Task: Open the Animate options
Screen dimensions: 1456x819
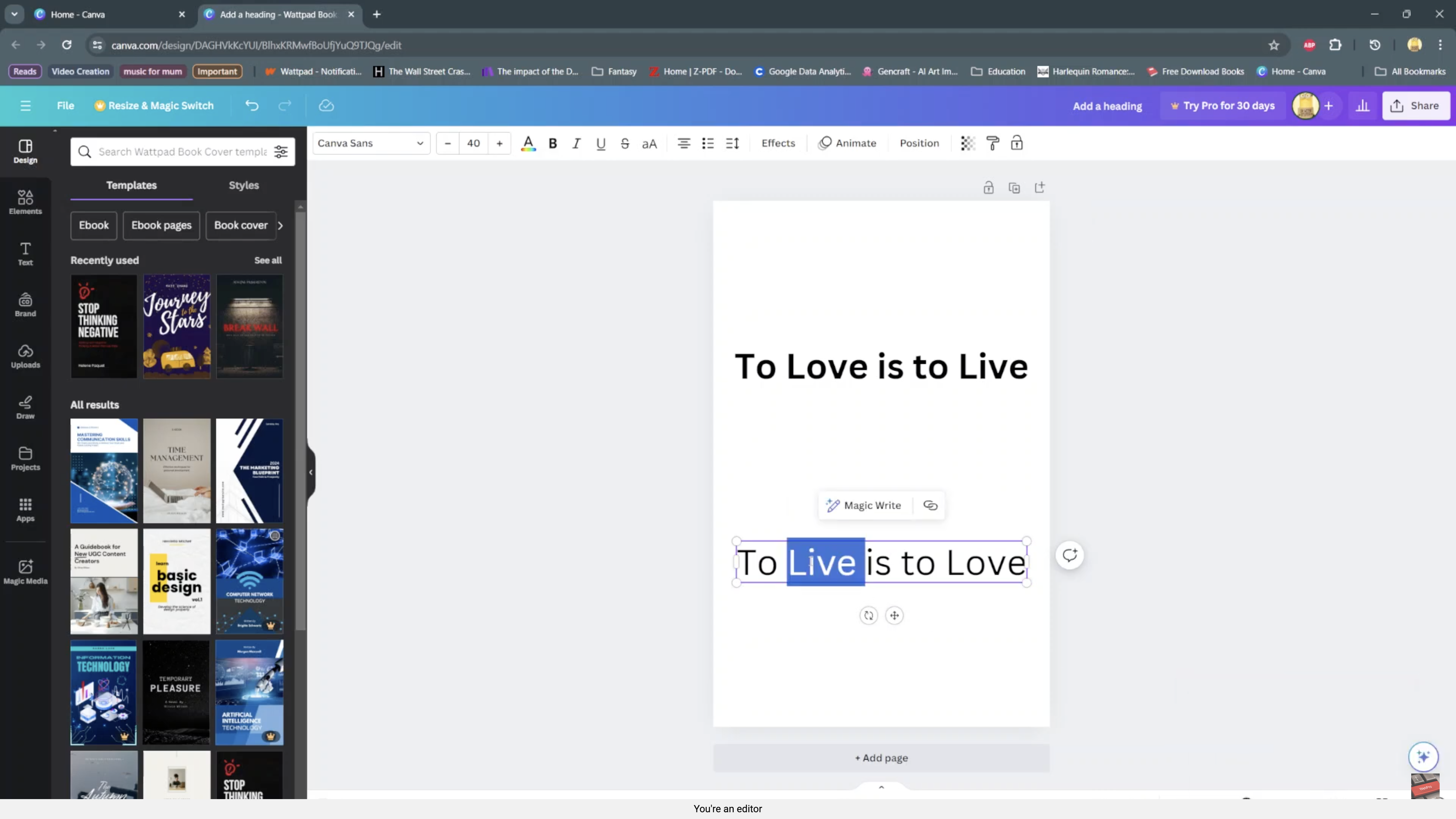Action: click(847, 144)
